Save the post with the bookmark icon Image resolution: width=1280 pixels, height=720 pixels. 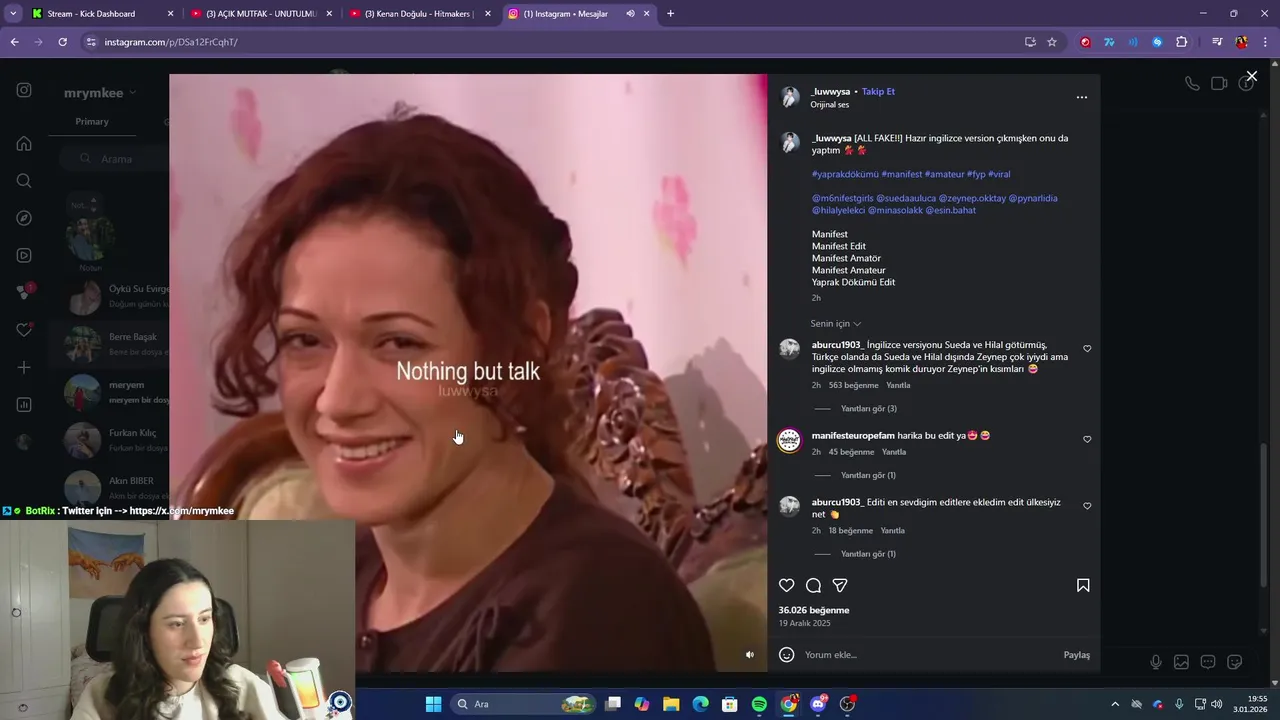(1083, 585)
